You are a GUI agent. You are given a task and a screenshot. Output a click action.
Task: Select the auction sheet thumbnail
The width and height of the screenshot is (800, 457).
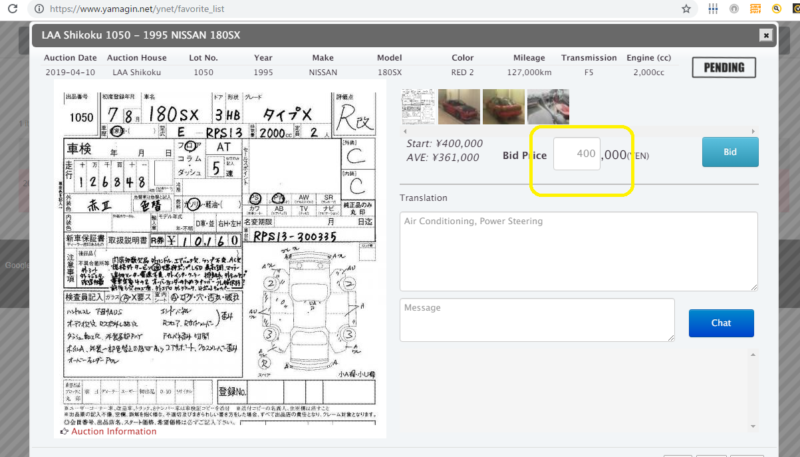click(418, 107)
